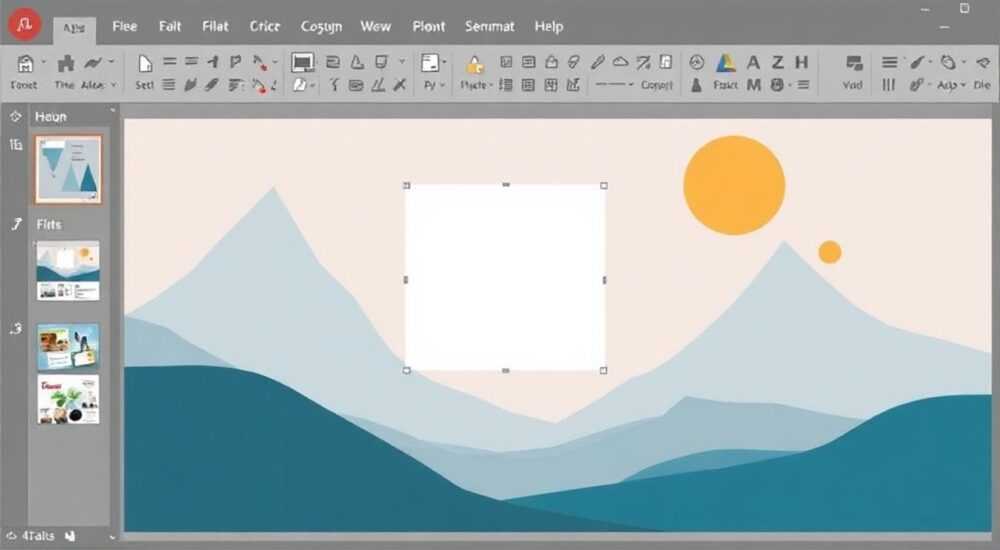Screen dimensions: 1000x550
Task: Click the X-shaped icon in toolbar
Action: (400, 84)
